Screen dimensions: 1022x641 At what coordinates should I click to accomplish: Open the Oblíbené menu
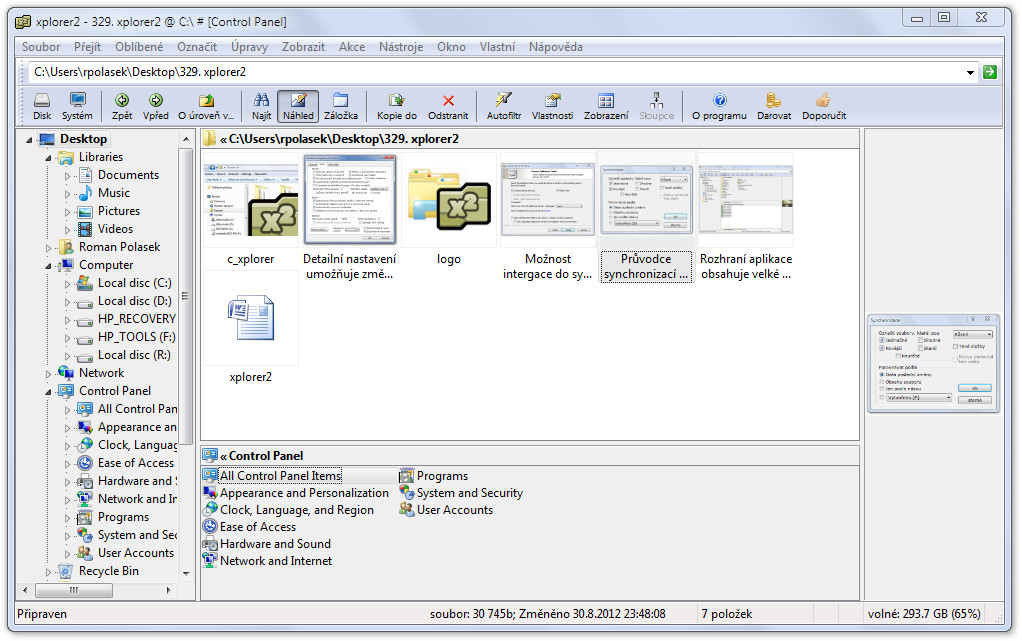tap(139, 47)
